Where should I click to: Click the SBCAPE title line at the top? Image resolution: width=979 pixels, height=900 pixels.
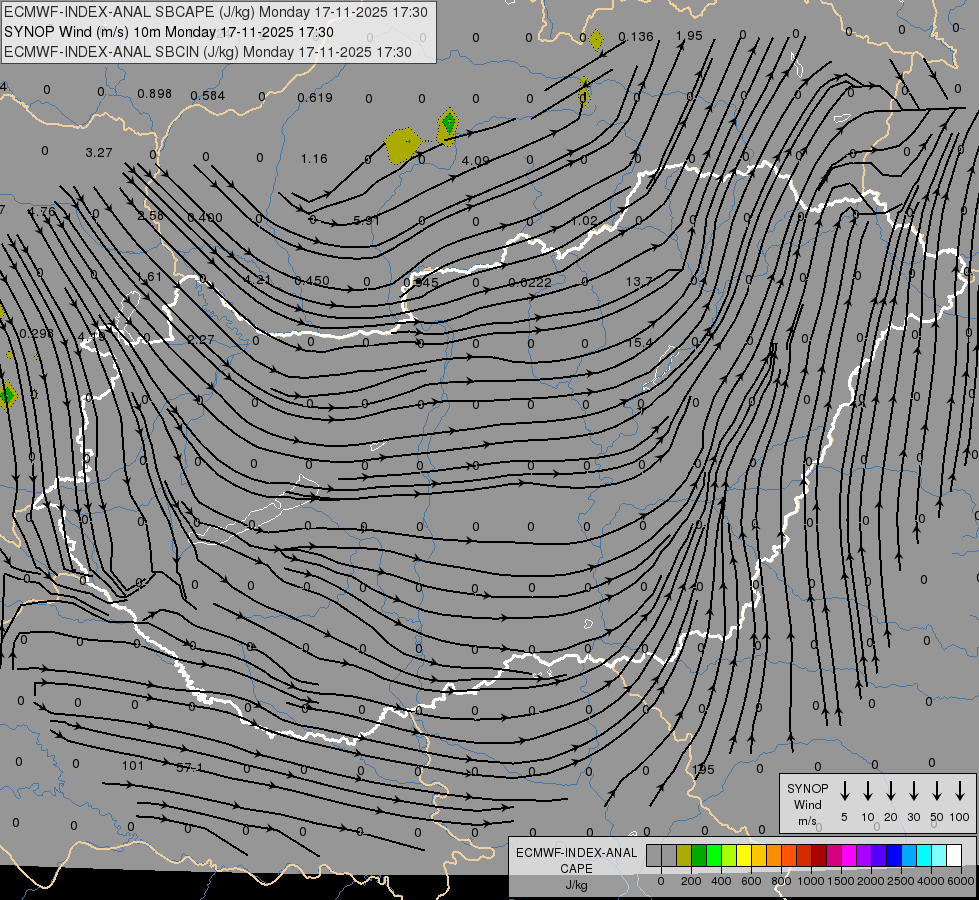pyautogui.click(x=216, y=12)
